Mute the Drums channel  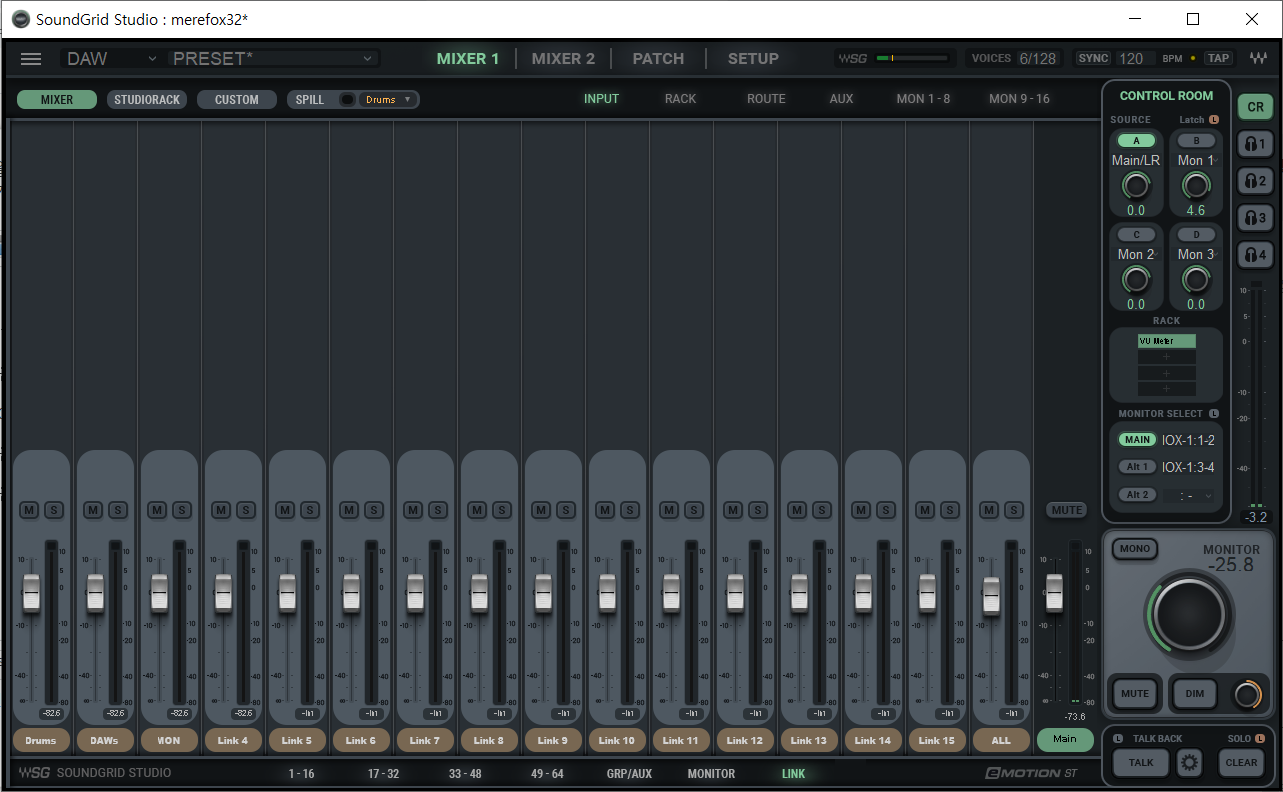pyautogui.click(x=29, y=510)
